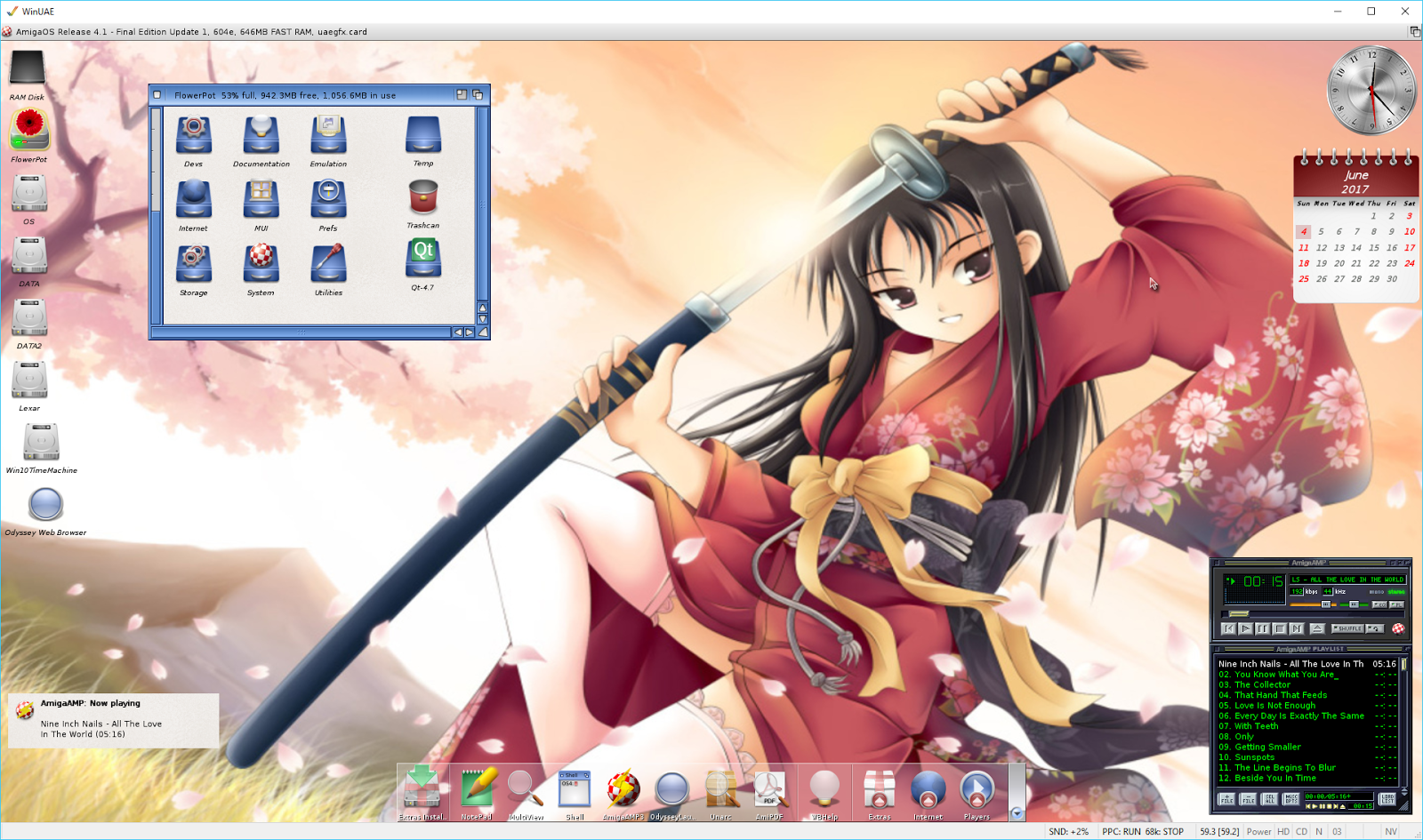Click the AmigaAMP boing ball about button
The image size is (1423, 840).
pos(1398,628)
